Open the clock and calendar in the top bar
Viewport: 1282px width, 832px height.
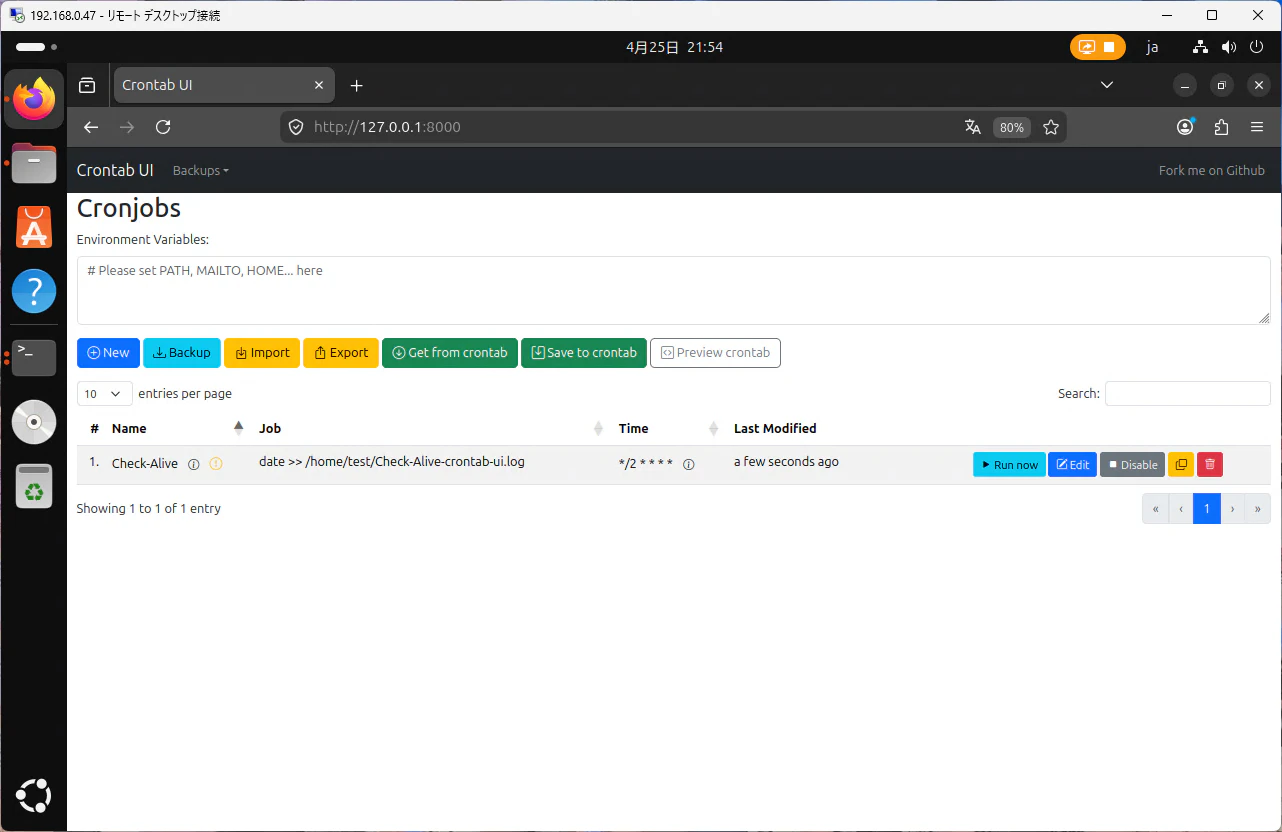pyautogui.click(x=674, y=47)
